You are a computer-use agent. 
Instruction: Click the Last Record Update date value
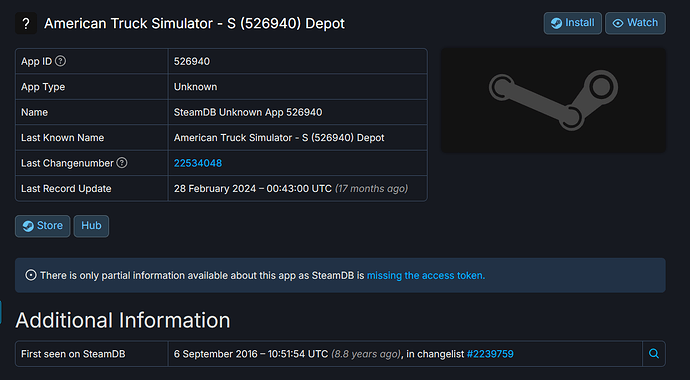coord(253,189)
